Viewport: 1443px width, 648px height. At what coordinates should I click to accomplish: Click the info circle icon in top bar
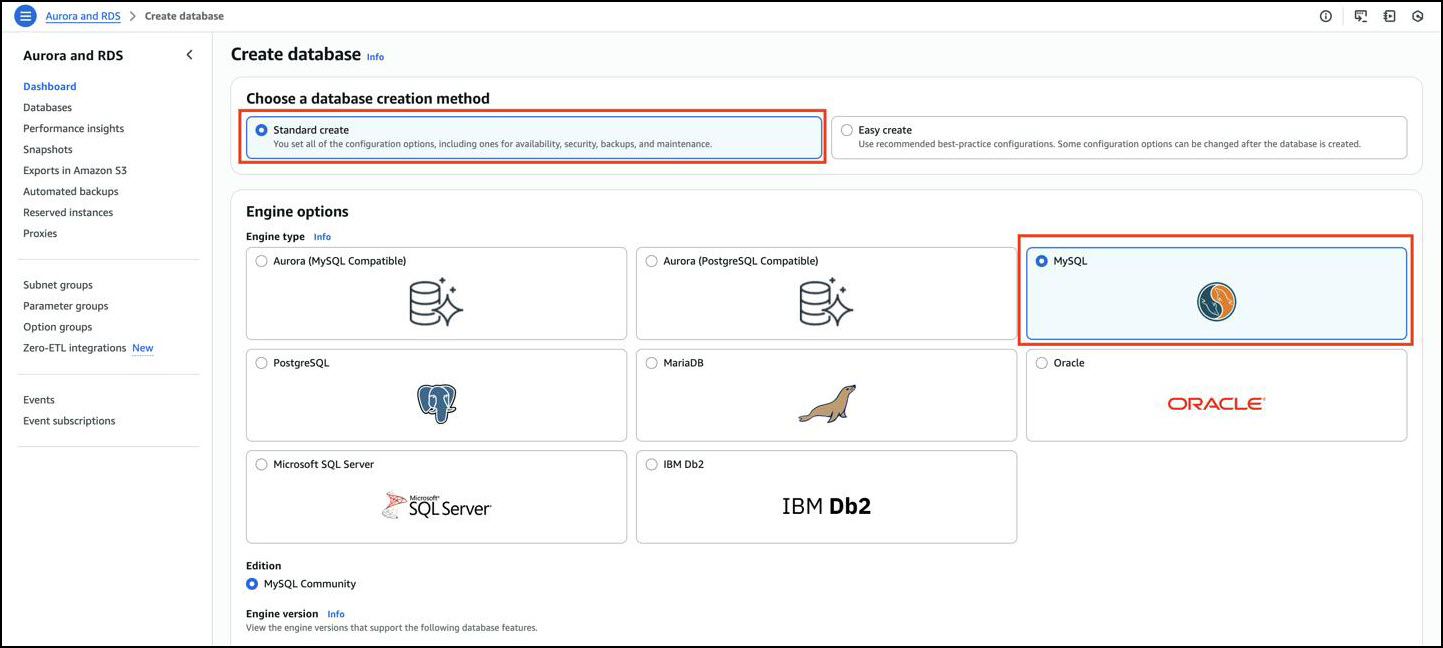click(x=1326, y=16)
